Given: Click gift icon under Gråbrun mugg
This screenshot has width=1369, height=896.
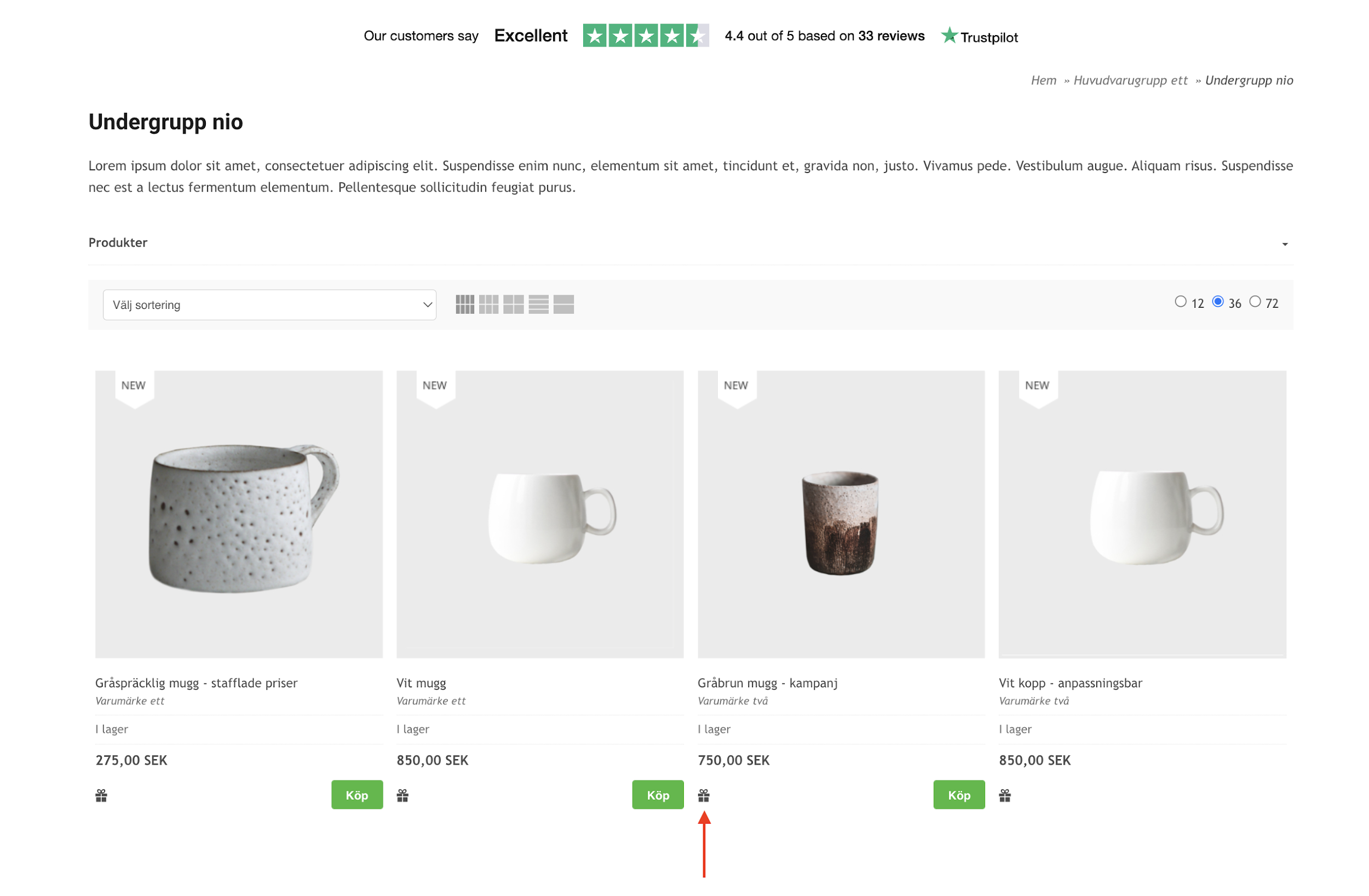Looking at the screenshot, I should click(704, 796).
